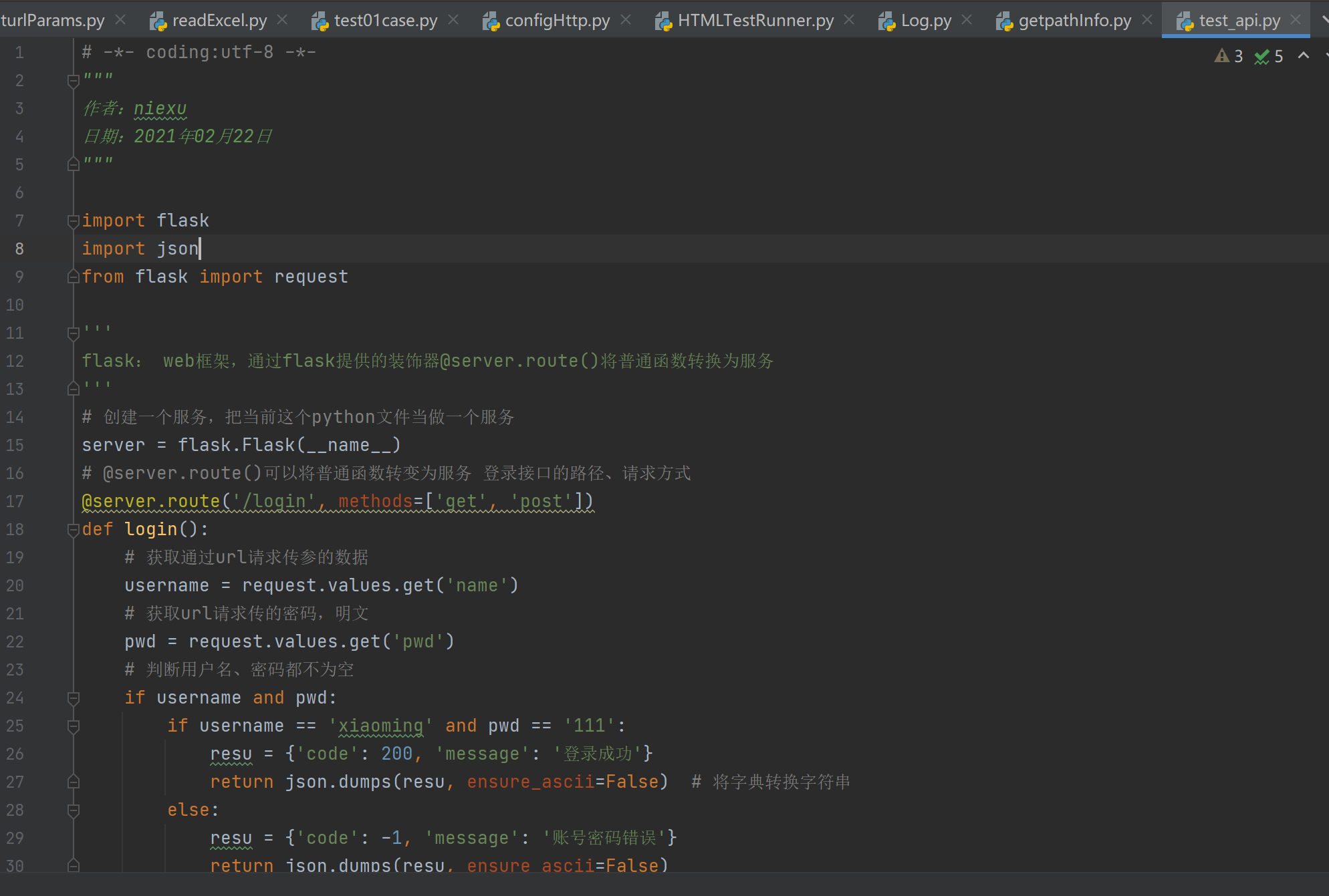This screenshot has height=896, width=1329.
Task: Switch to the readExcel.py tab
Action: coord(219,20)
